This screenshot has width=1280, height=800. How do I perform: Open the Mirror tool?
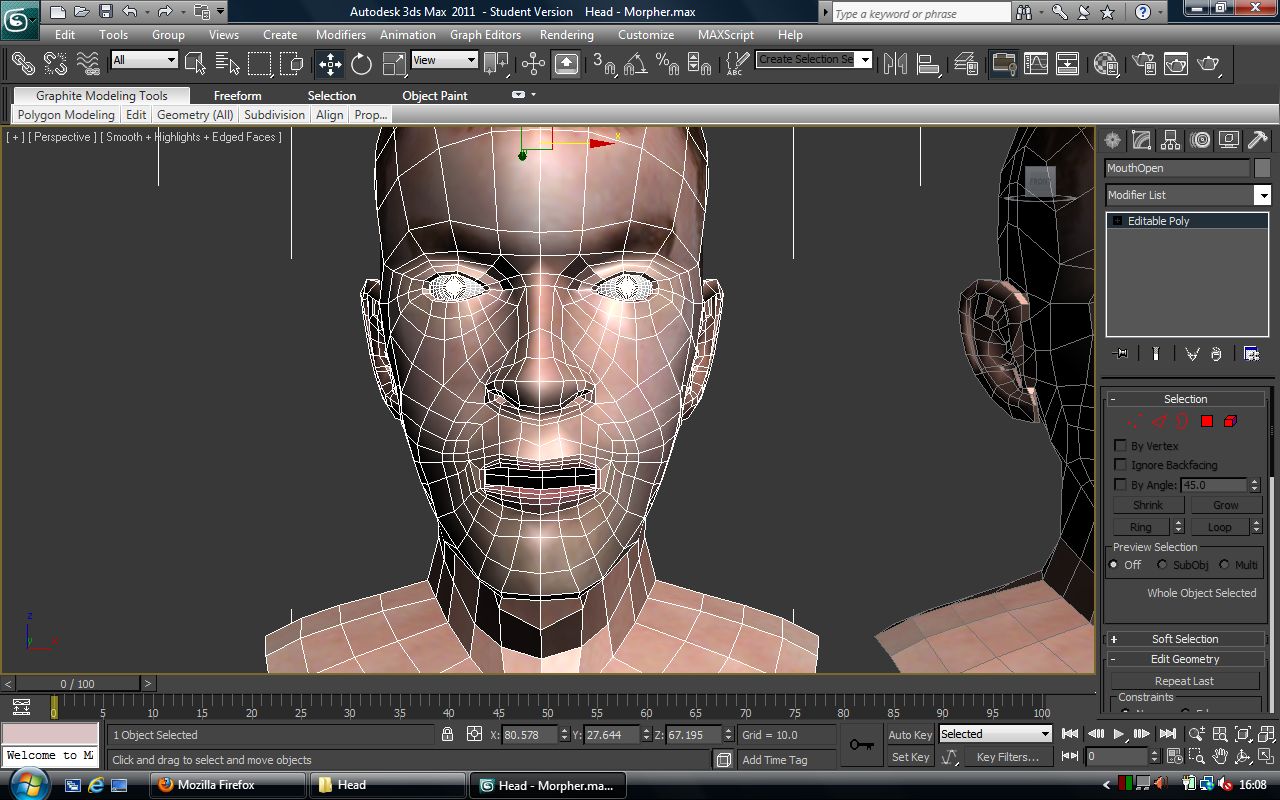click(895, 64)
